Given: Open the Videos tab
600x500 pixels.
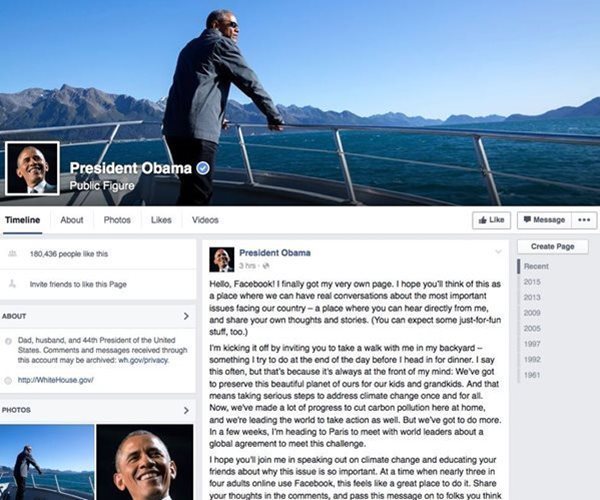Looking at the screenshot, I should [205, 220].
